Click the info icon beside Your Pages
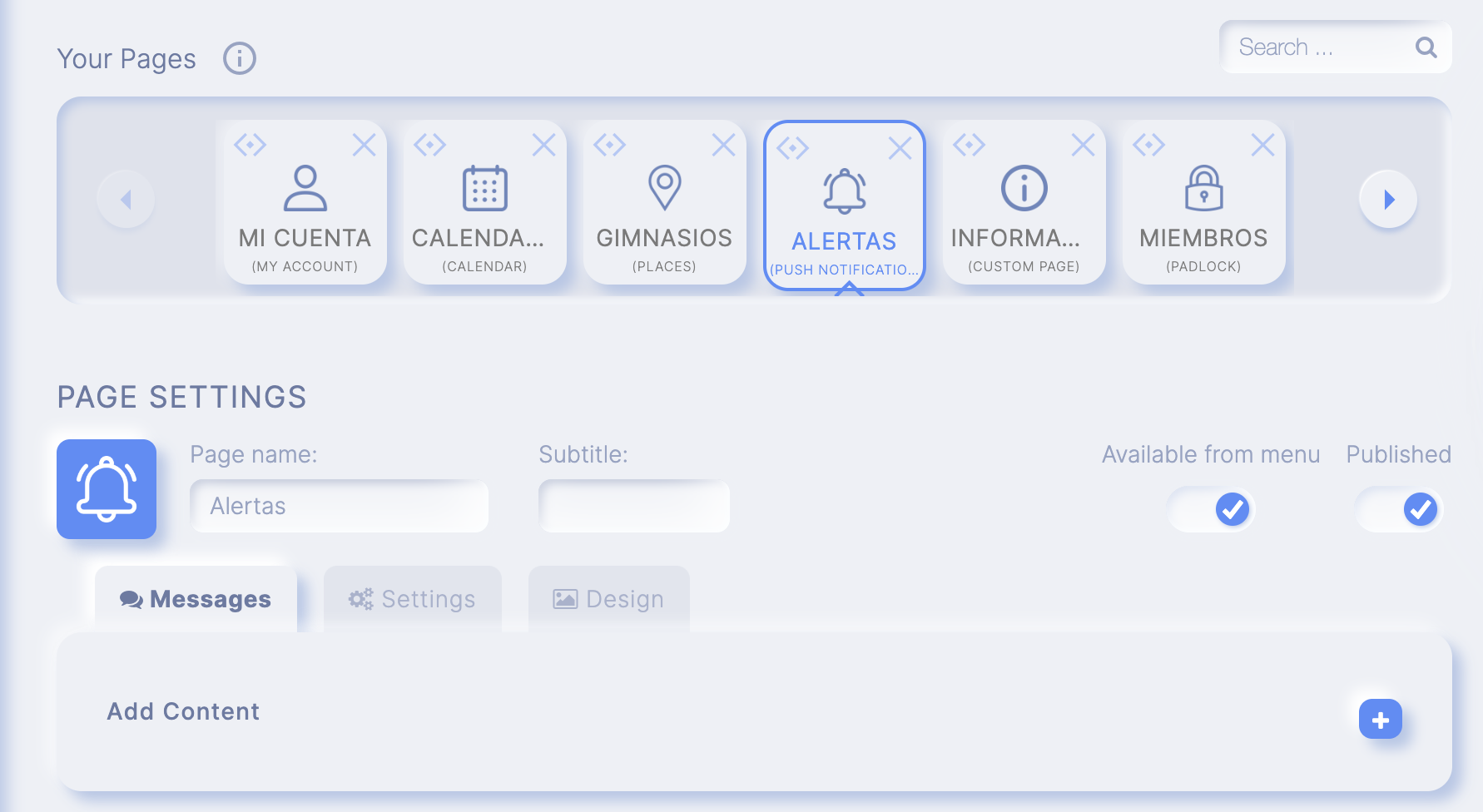 pos(240,59)
